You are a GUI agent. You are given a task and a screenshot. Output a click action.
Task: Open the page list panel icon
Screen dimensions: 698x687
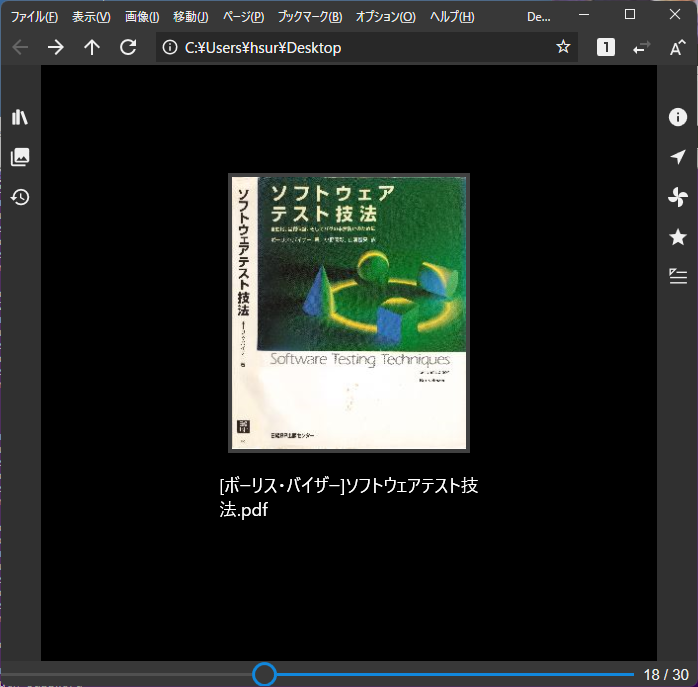coord(20,157)
